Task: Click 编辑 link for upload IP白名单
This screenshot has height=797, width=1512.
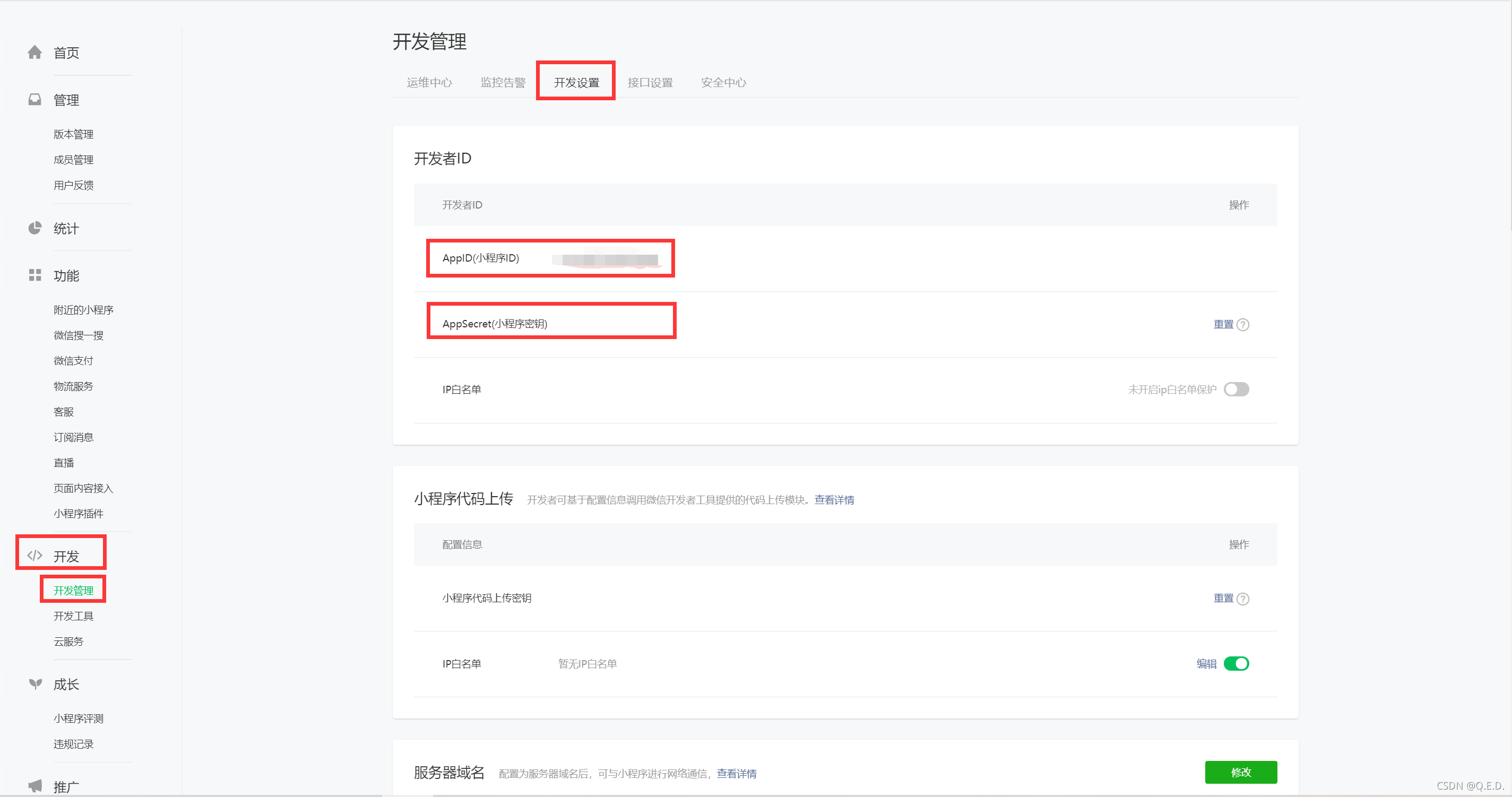Action: (1206, 664)
